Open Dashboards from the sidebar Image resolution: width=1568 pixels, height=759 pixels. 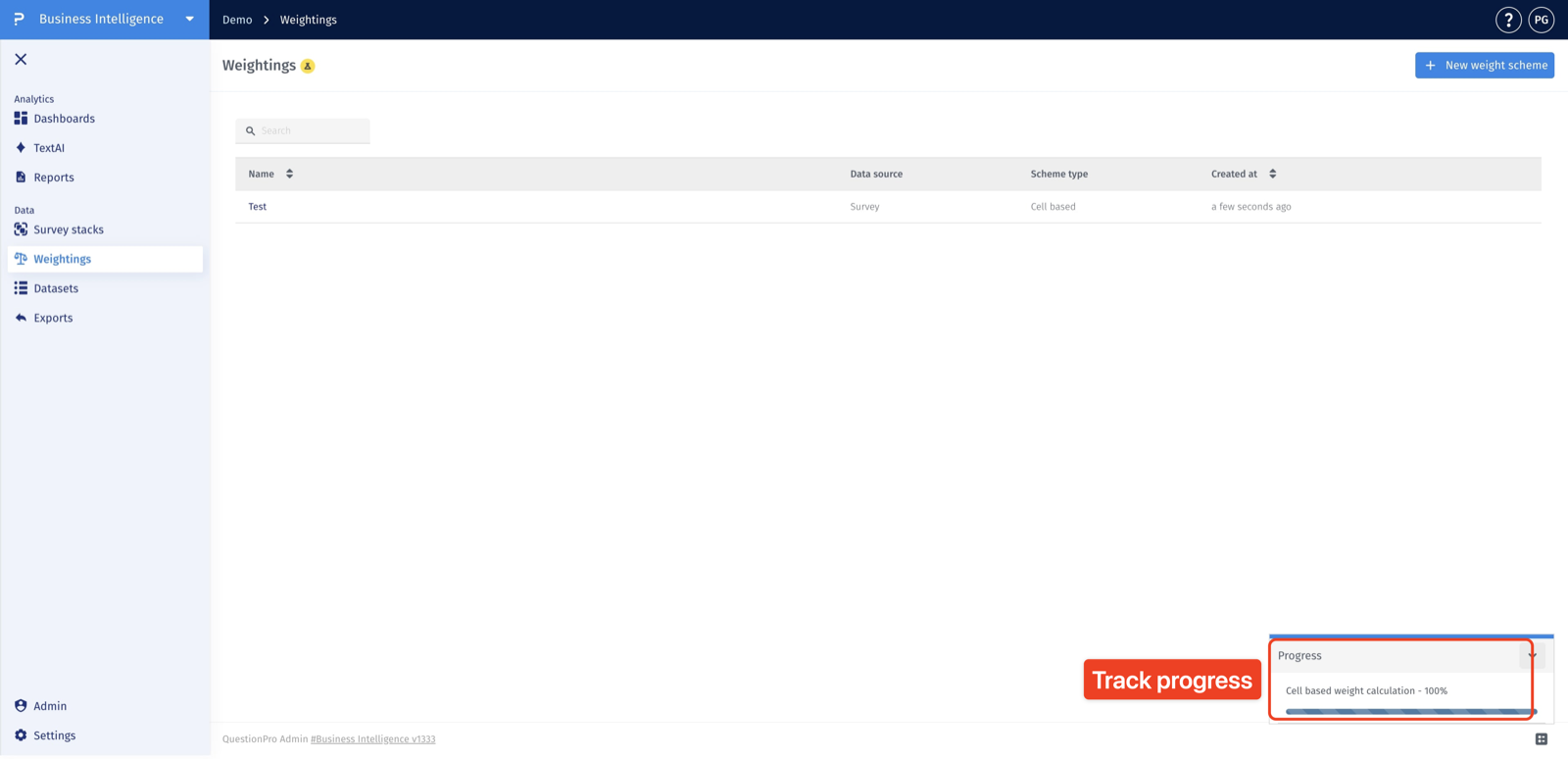click(x=64, y=119)
